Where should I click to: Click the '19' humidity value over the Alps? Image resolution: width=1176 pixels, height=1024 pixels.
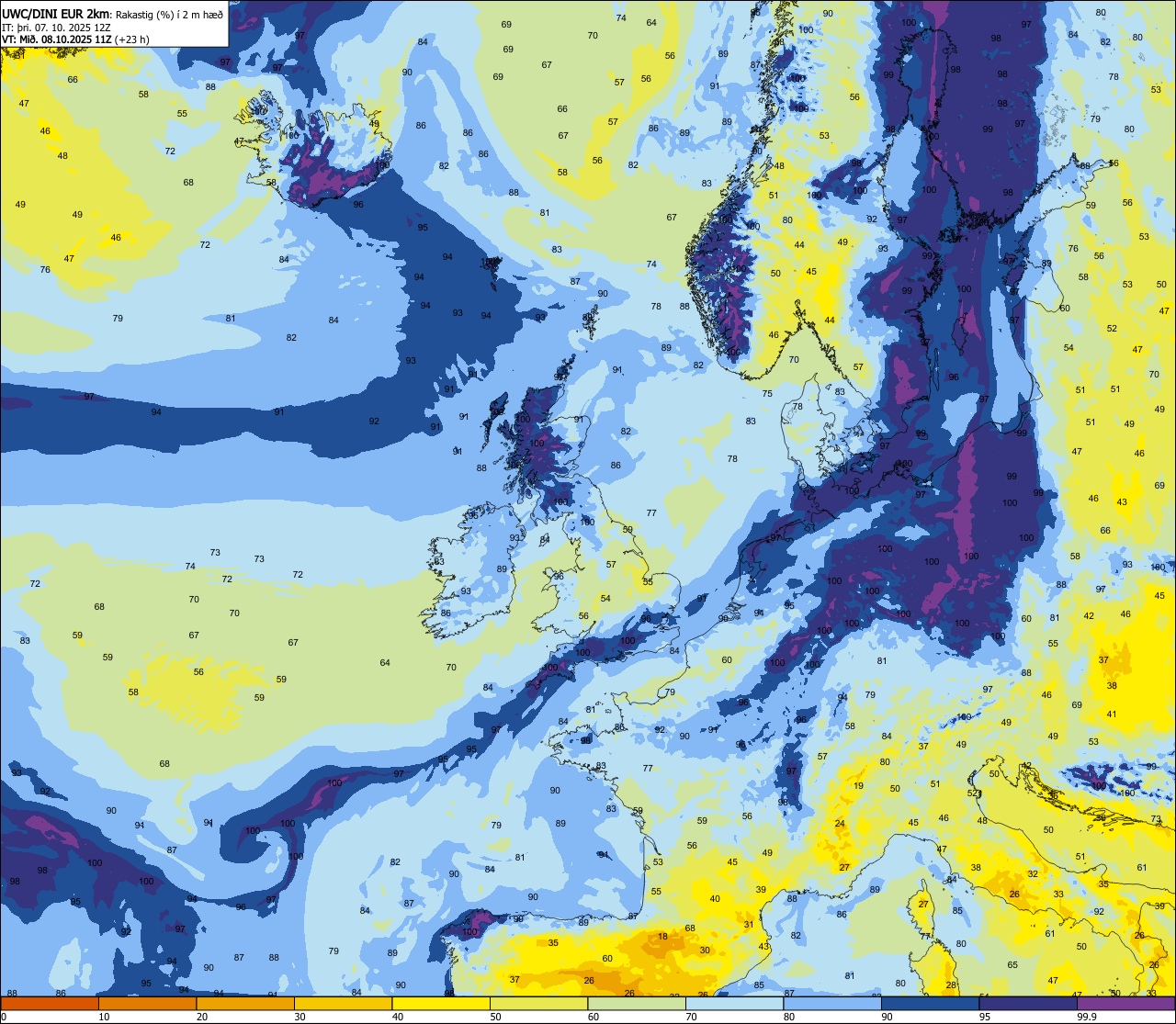coord(858,786)
